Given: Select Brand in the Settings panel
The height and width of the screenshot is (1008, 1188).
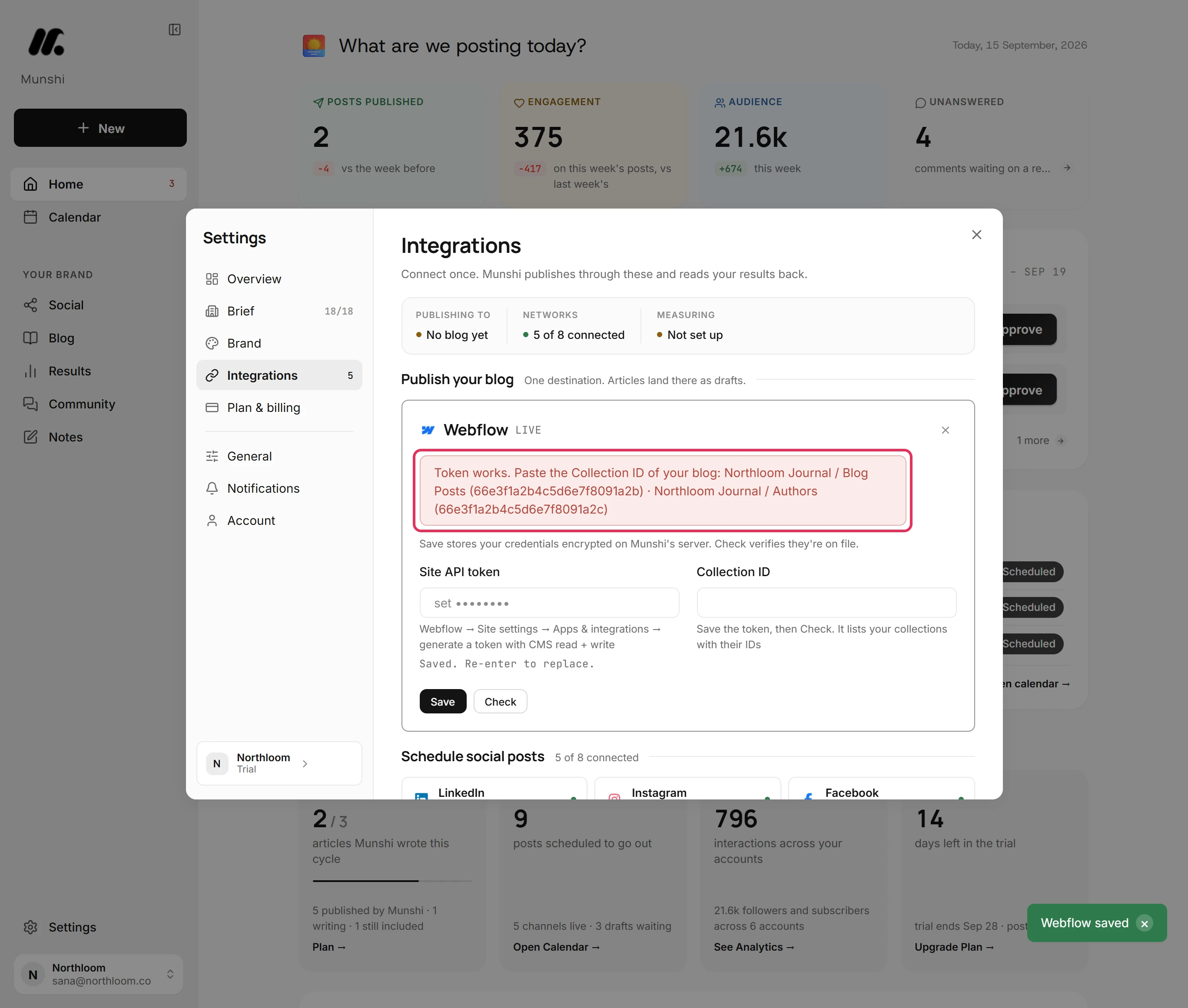Looking at the screenshot, I should coord(279,343).
